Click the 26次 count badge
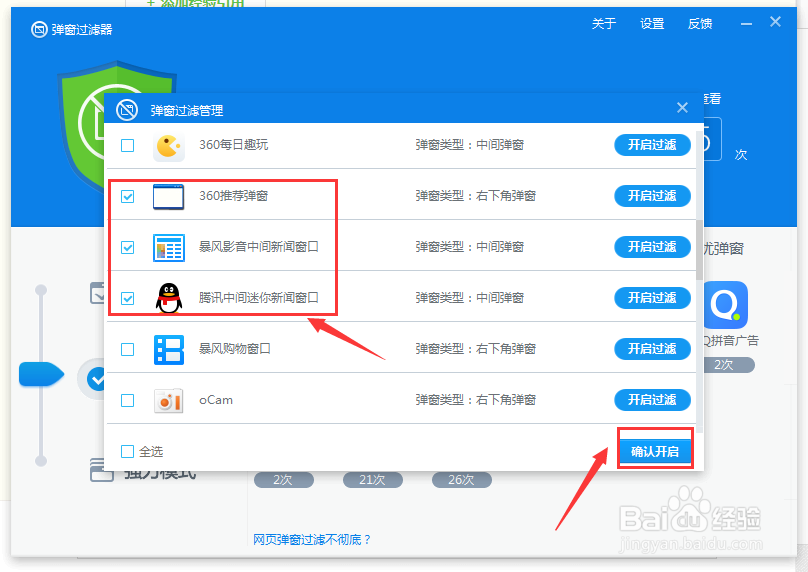Viewport: 808px width, 572px height. [462, 480]
